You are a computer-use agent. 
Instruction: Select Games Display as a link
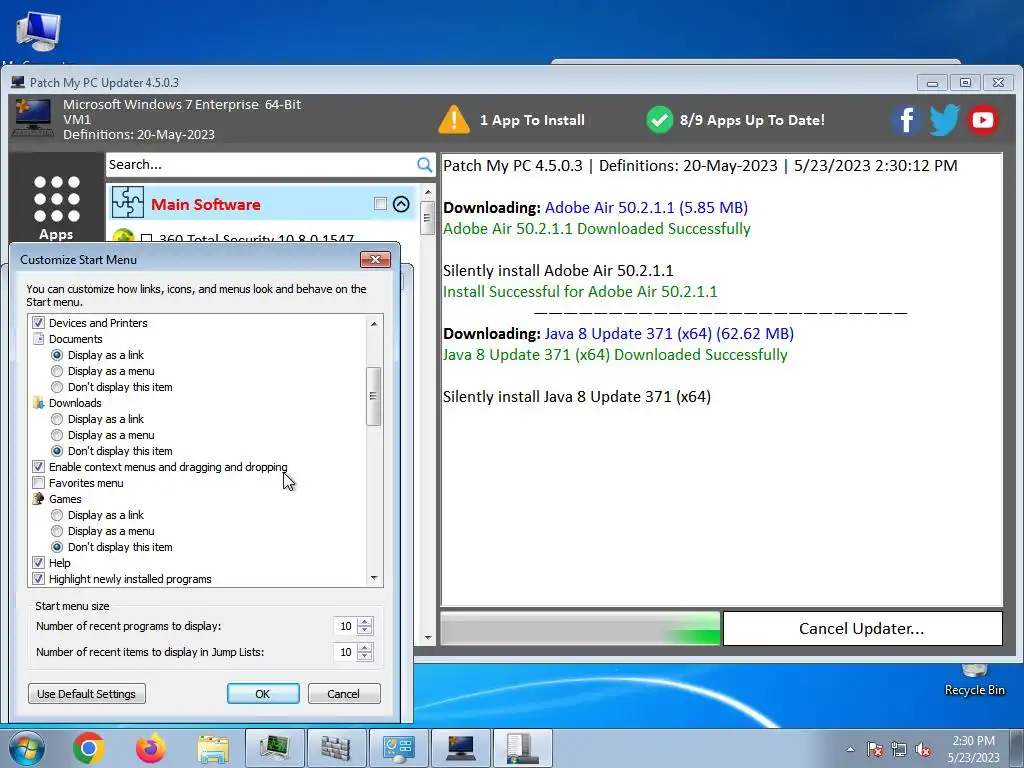coord(57,515)
